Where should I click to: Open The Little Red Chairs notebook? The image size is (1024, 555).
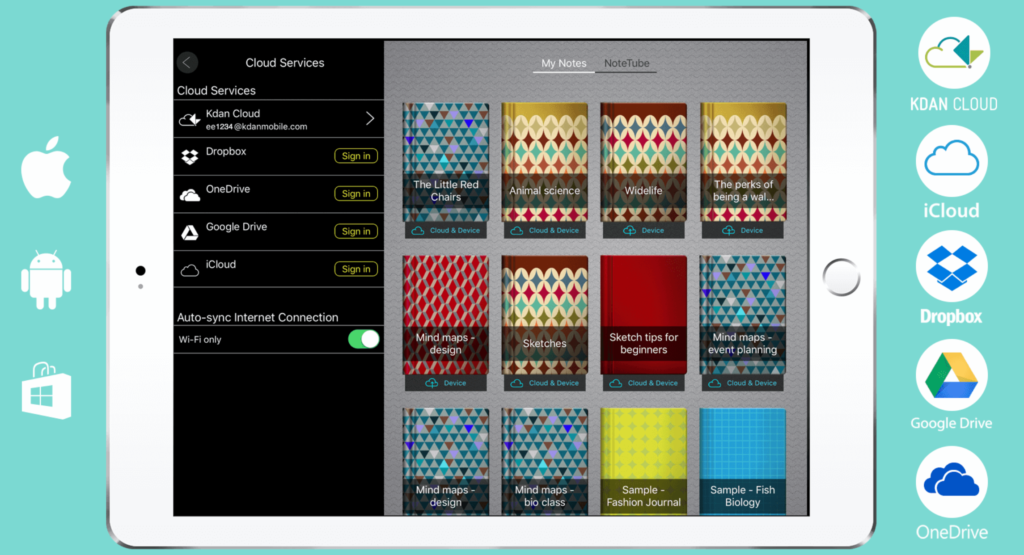[445, 163]
